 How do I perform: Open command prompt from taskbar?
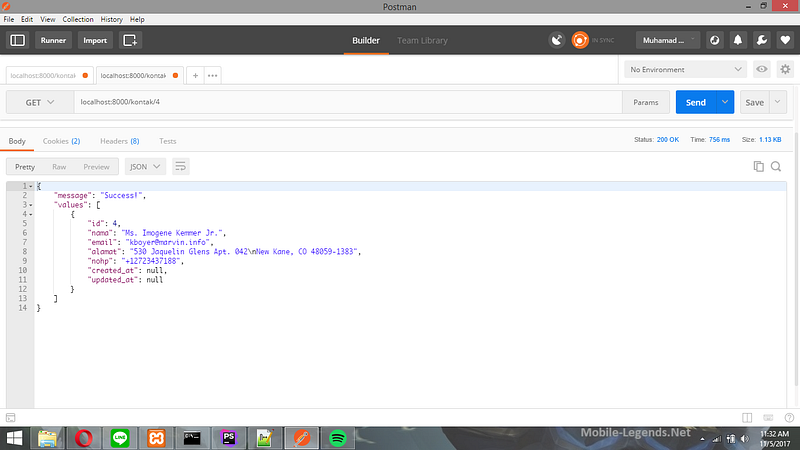[x=192, y=438]
